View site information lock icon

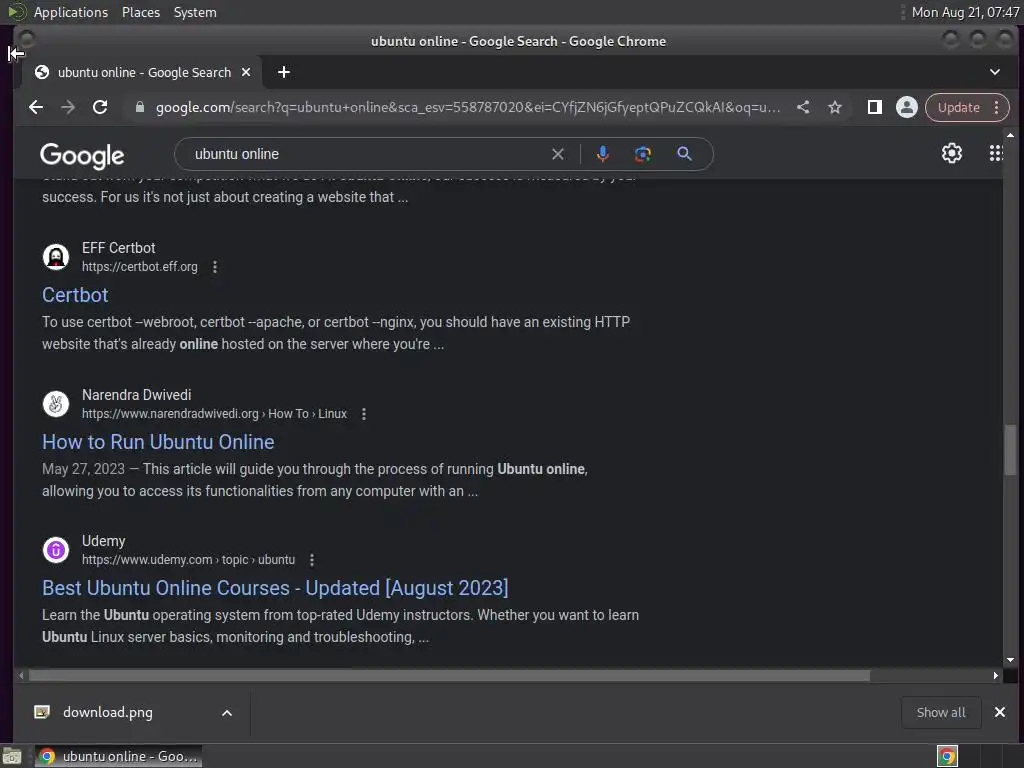click(x=139, y=107)
